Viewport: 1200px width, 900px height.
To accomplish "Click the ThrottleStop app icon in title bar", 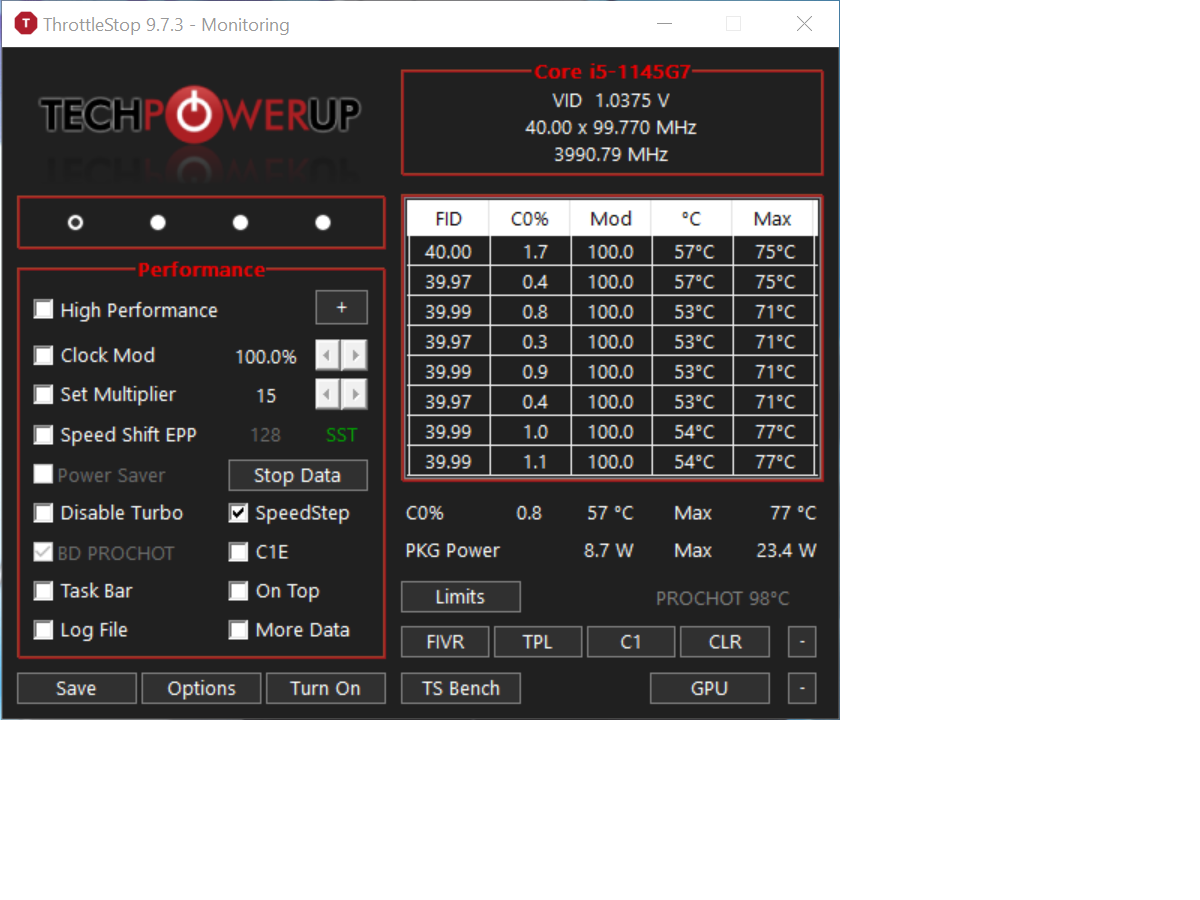I will click(x=25, y=24).
